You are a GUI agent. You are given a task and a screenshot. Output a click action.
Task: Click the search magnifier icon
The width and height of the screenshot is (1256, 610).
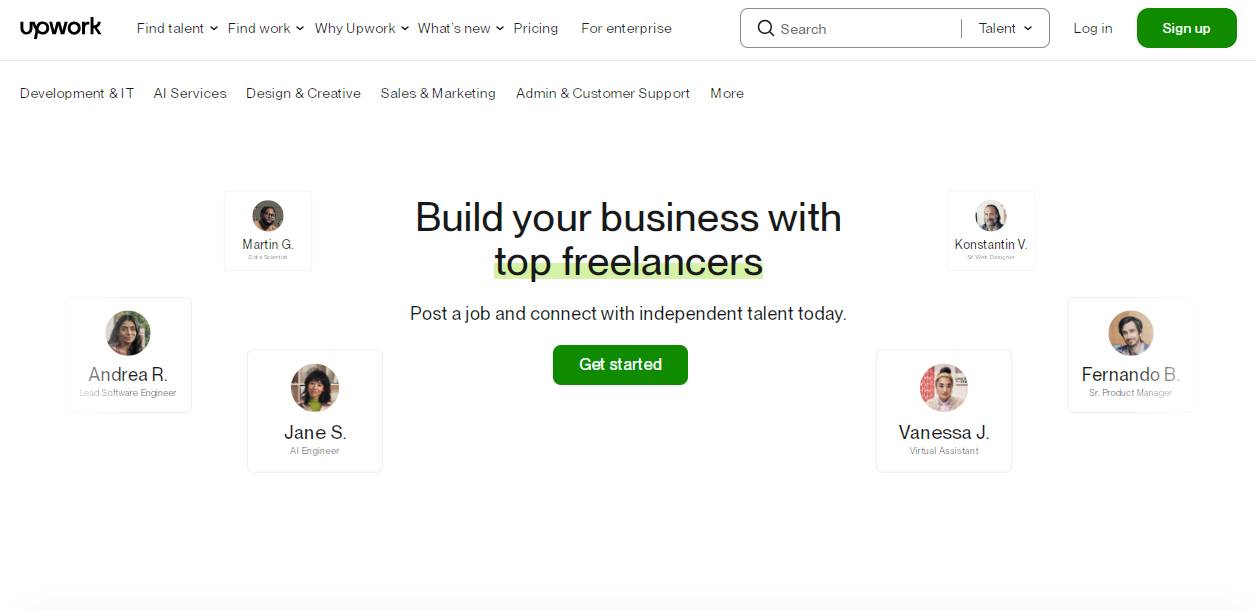(x=765, y=28)
